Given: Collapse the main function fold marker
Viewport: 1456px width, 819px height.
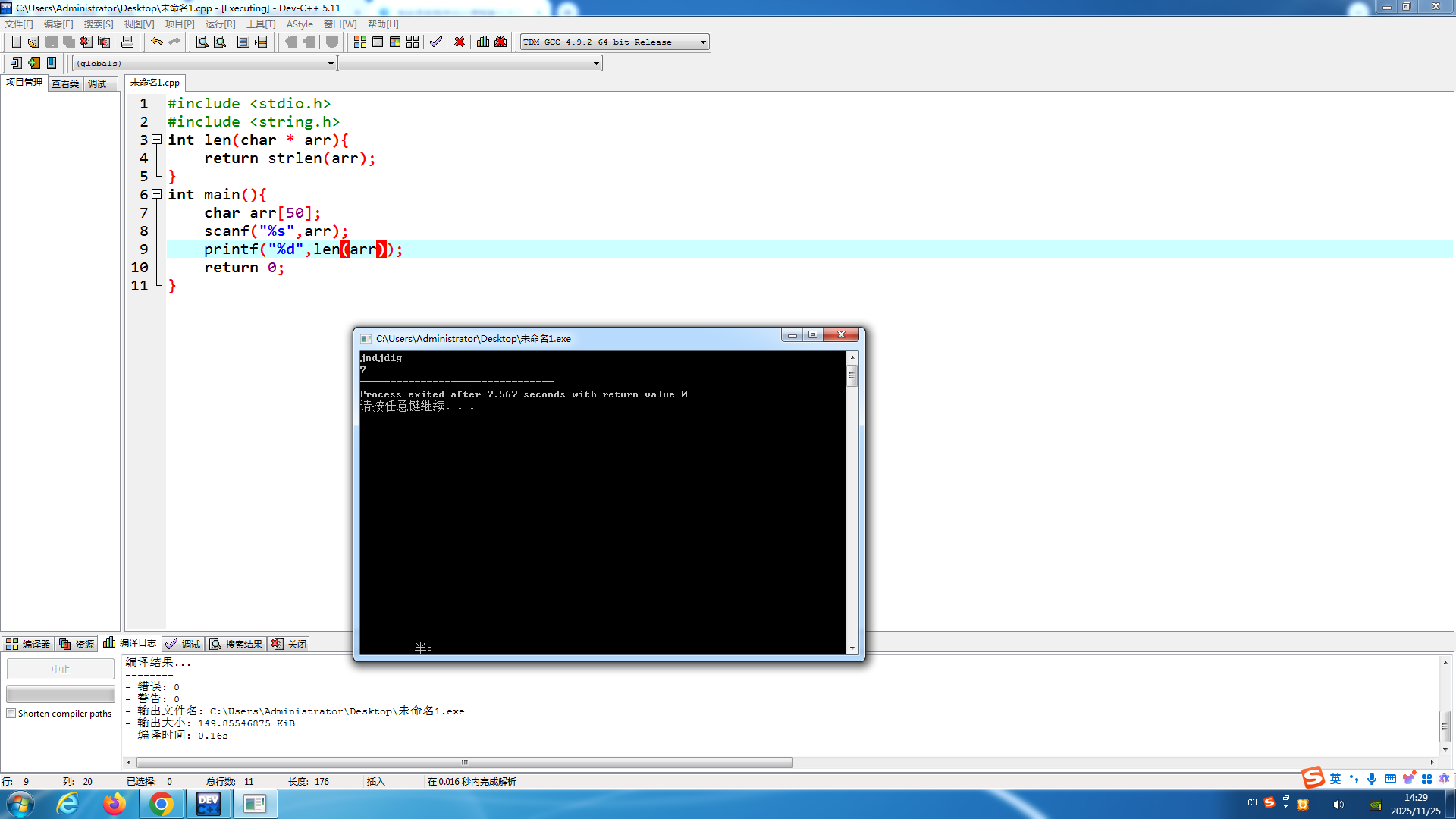Looking at the screenshot, I should [x=156, y=194].
